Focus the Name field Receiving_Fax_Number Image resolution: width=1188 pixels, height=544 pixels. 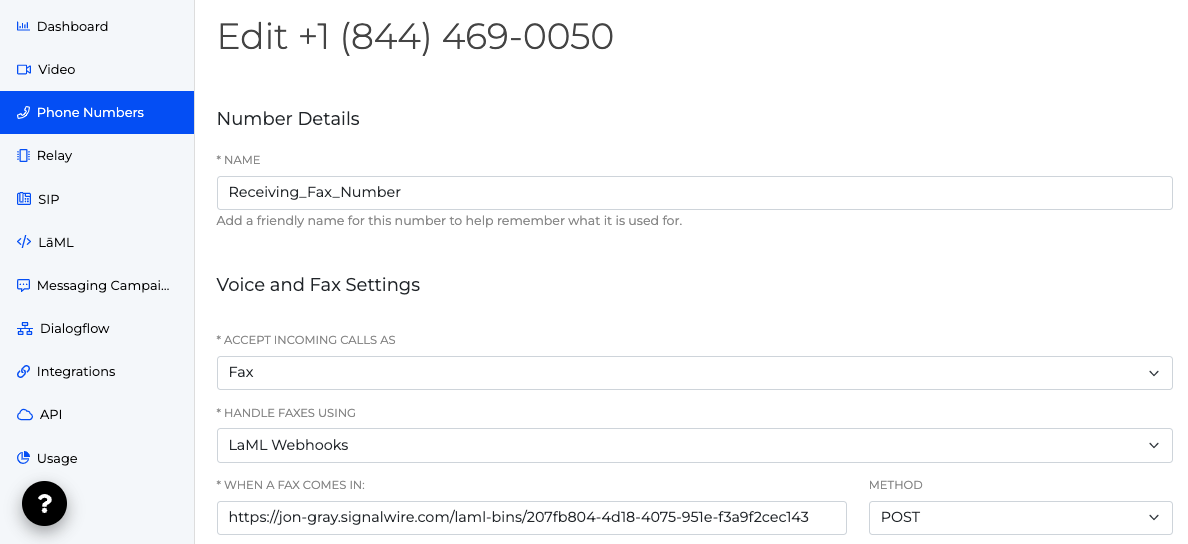(x=694, y=193)
